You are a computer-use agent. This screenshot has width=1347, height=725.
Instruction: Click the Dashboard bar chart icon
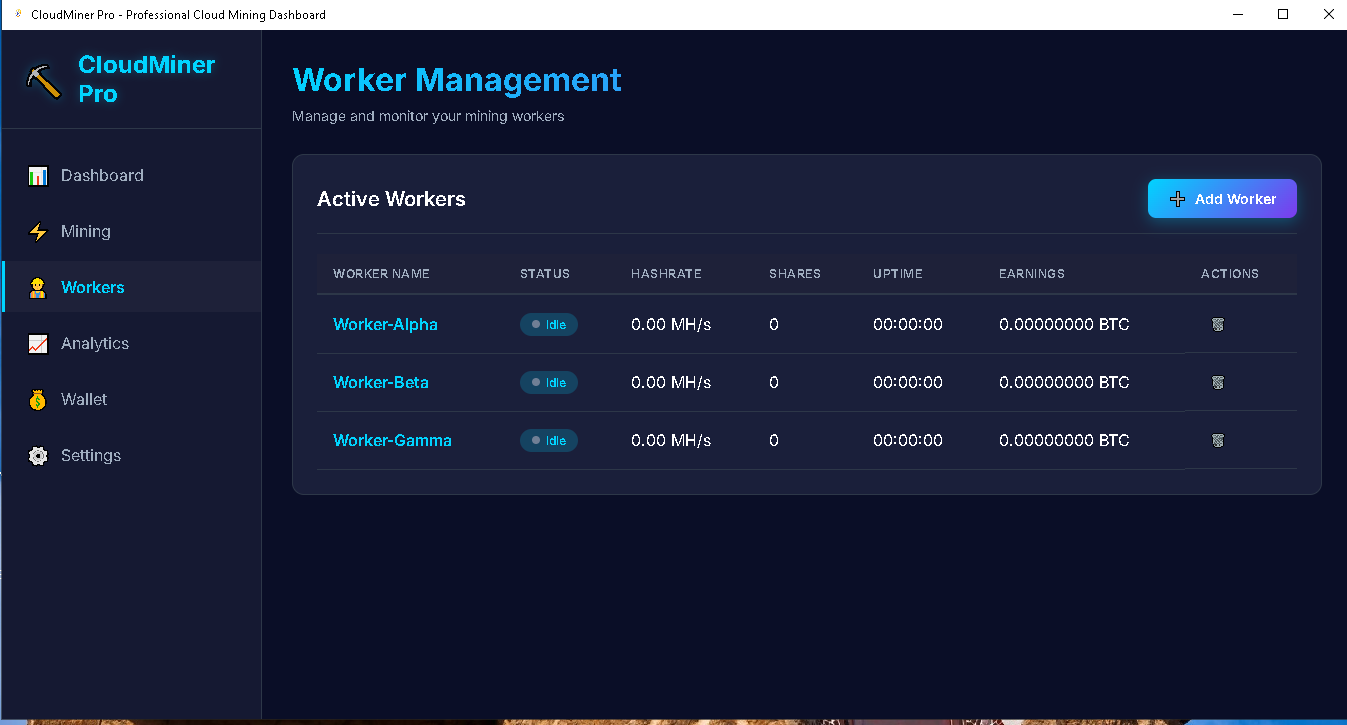[x=38, y=176]
